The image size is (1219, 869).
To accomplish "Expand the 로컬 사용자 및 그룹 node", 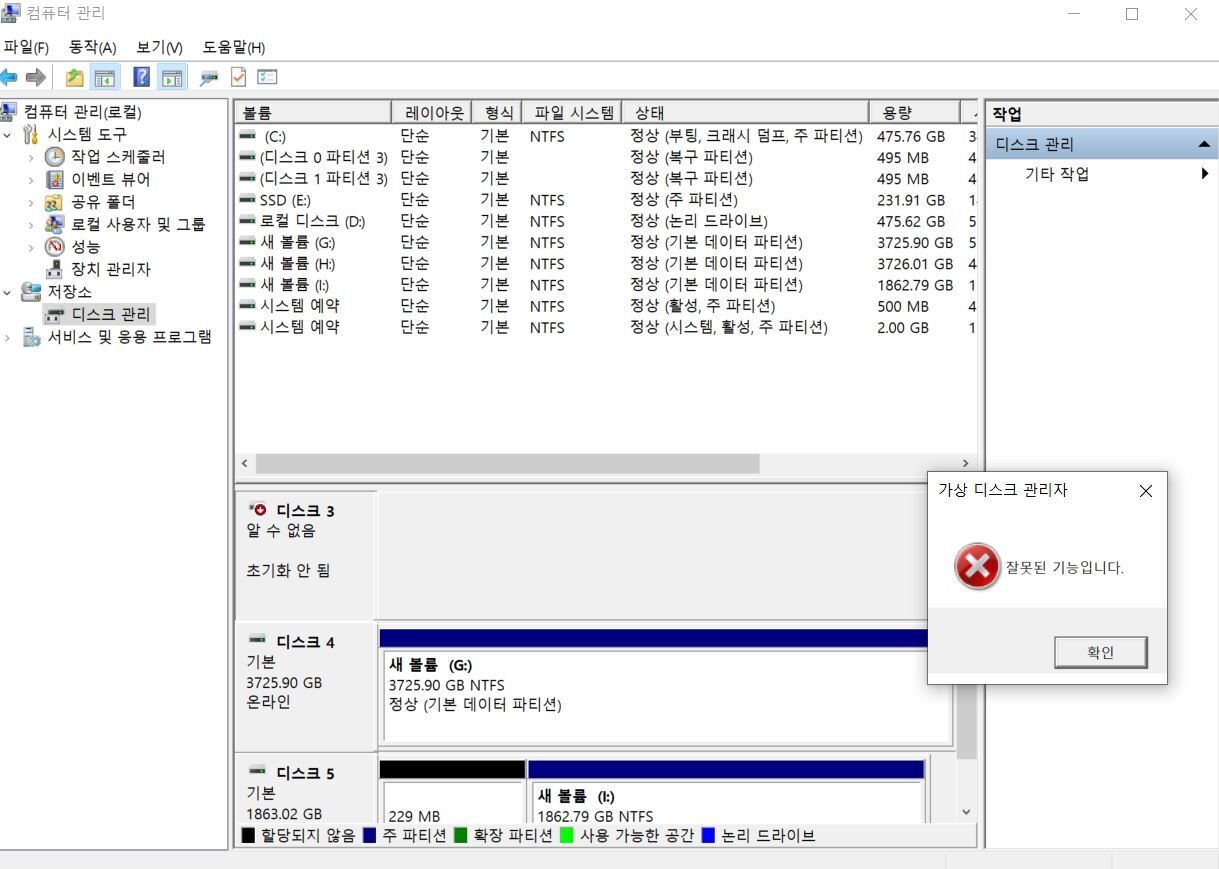I will 31,224.
